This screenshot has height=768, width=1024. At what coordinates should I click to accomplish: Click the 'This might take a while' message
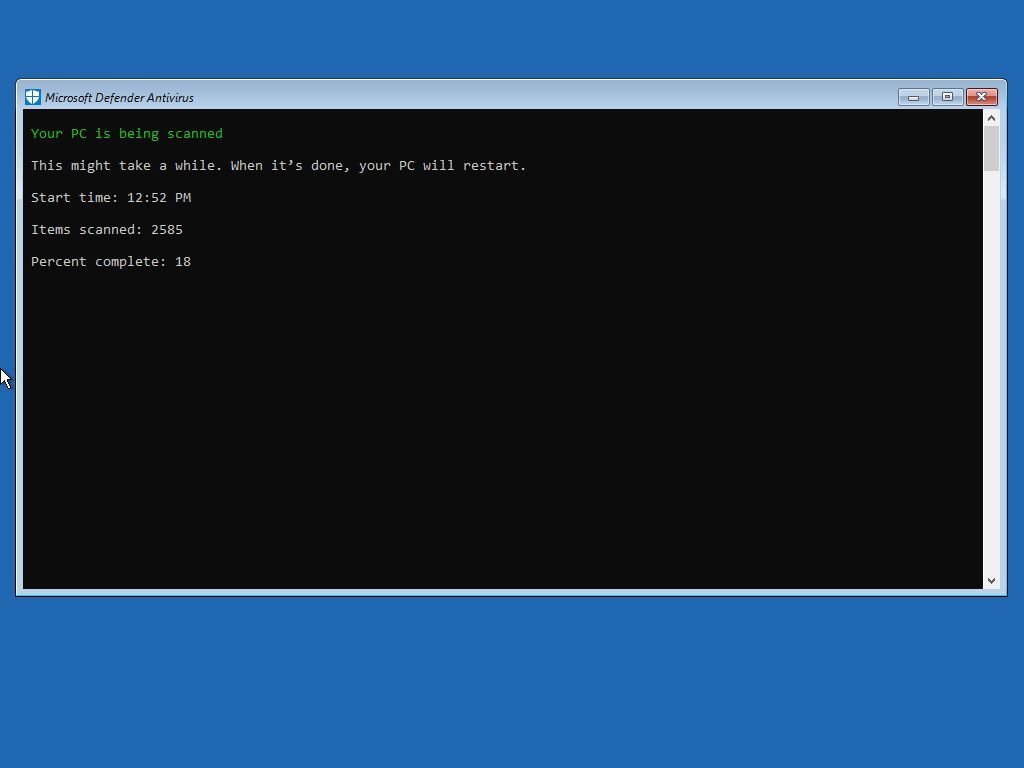(278, 165)
